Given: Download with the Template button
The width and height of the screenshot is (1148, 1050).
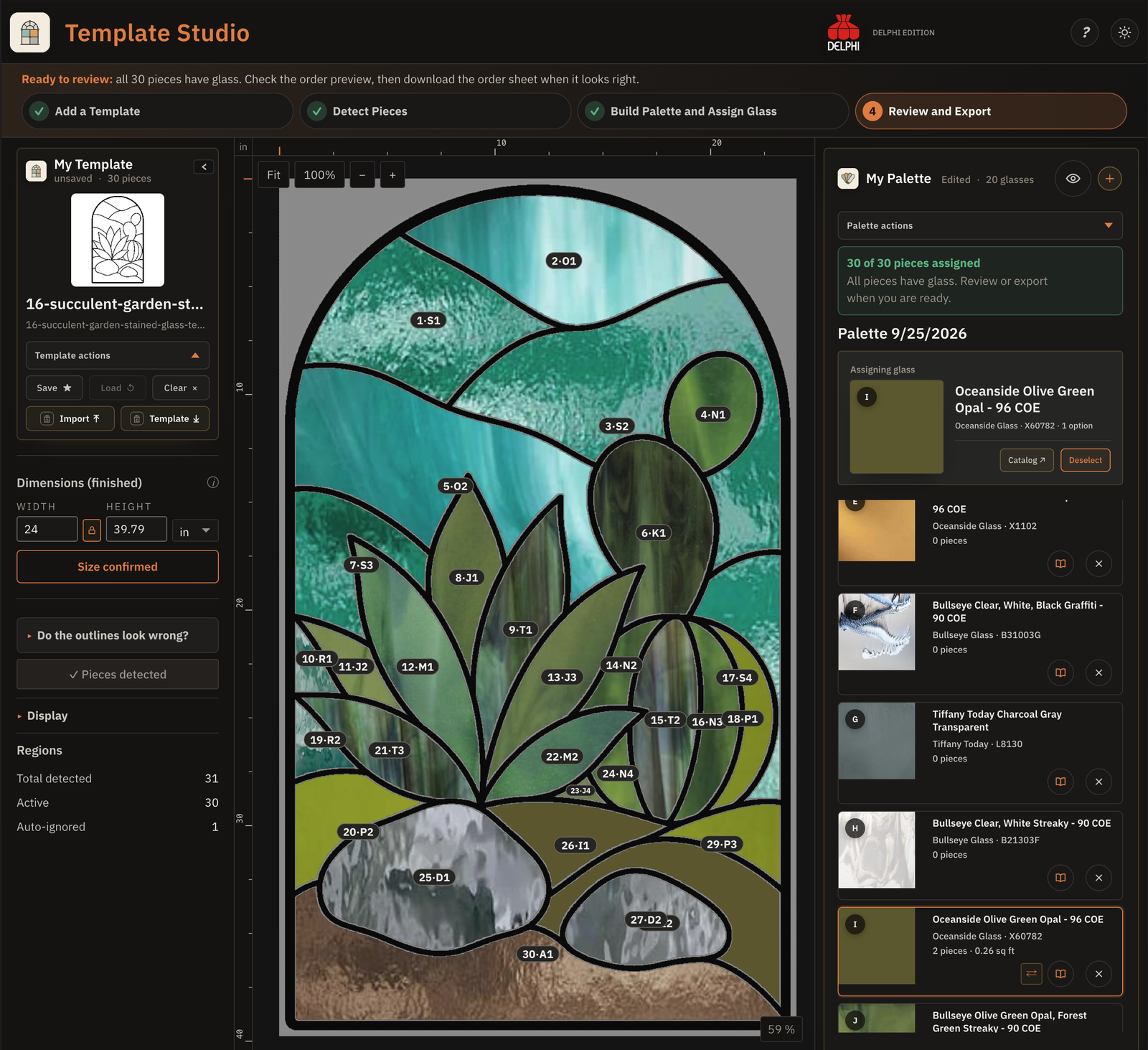Looking at the screenshot, I should (165, 418).
